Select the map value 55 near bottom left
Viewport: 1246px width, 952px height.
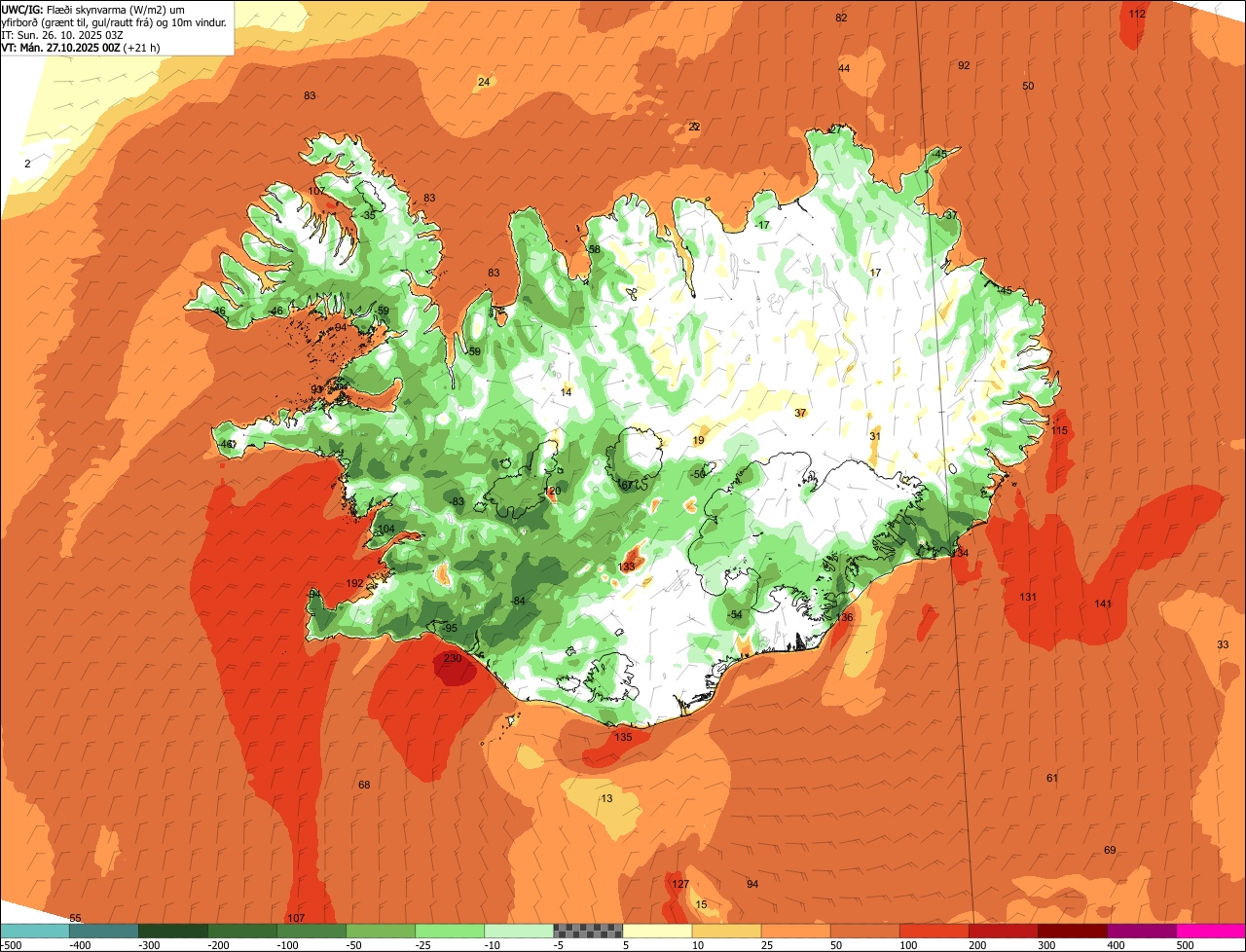point(75,919)
